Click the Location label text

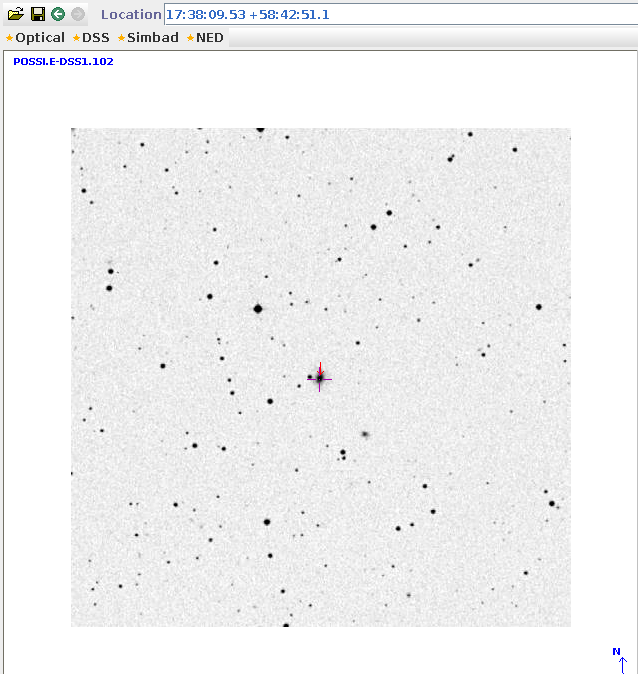click(x=131, y=15)
